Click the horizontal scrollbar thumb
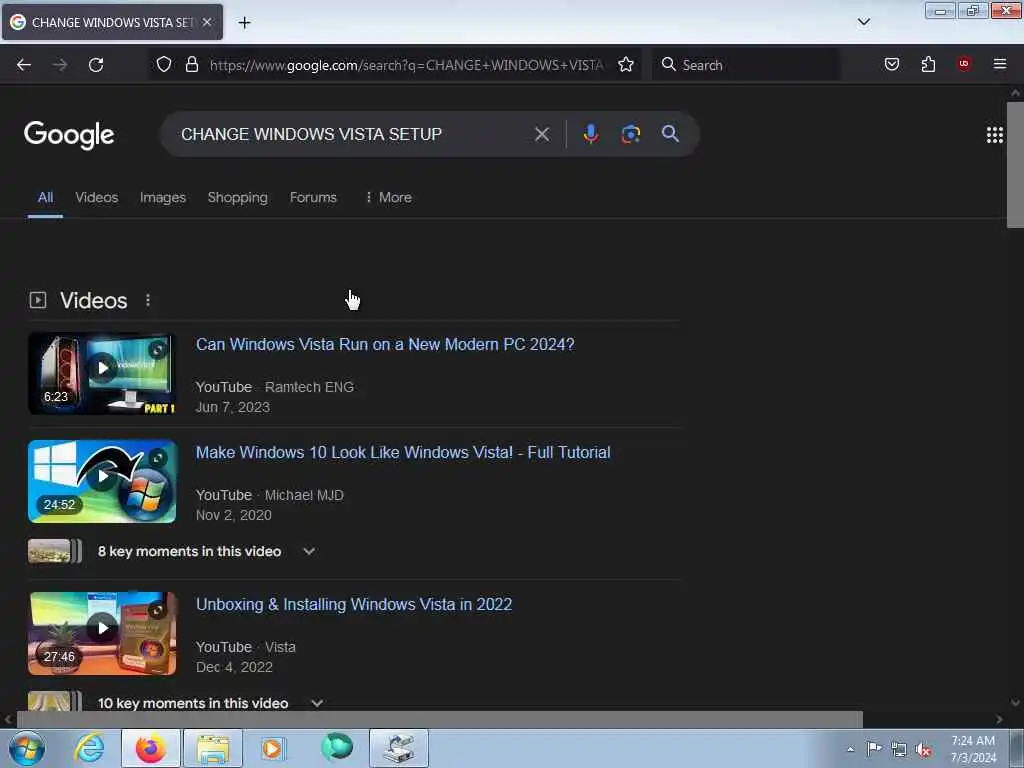 pos(440,719)
